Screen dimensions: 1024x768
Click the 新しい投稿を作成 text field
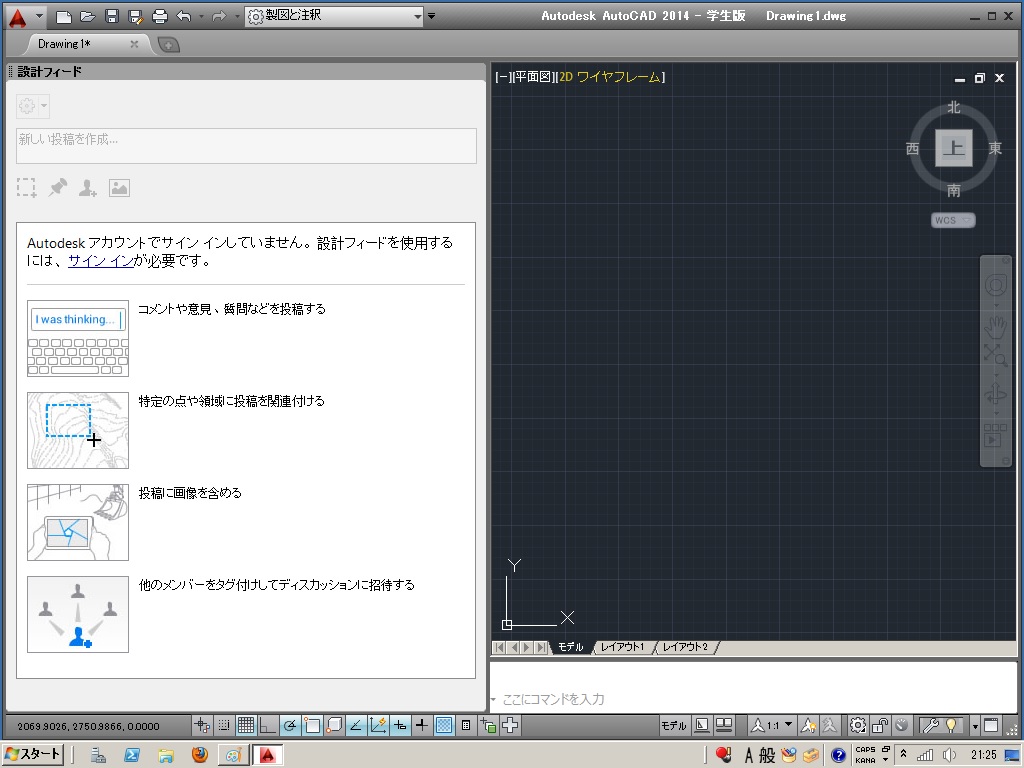pos(246,146)
